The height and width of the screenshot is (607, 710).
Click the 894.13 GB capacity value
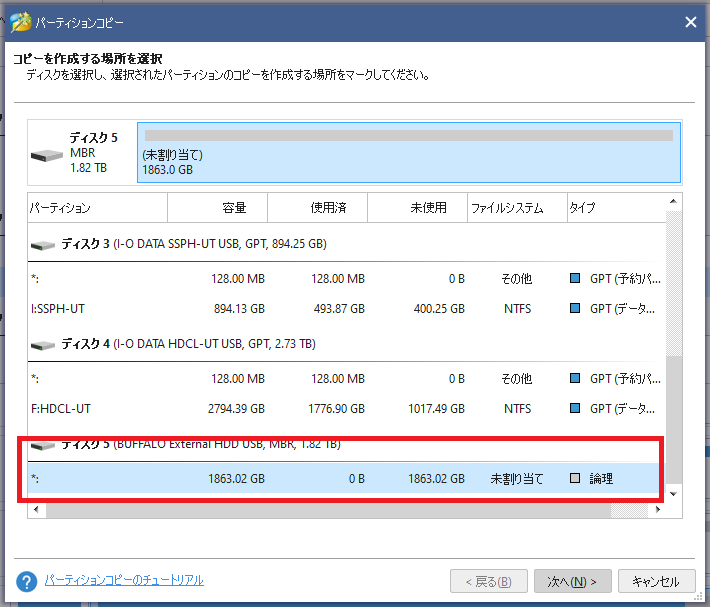(239, 309)
